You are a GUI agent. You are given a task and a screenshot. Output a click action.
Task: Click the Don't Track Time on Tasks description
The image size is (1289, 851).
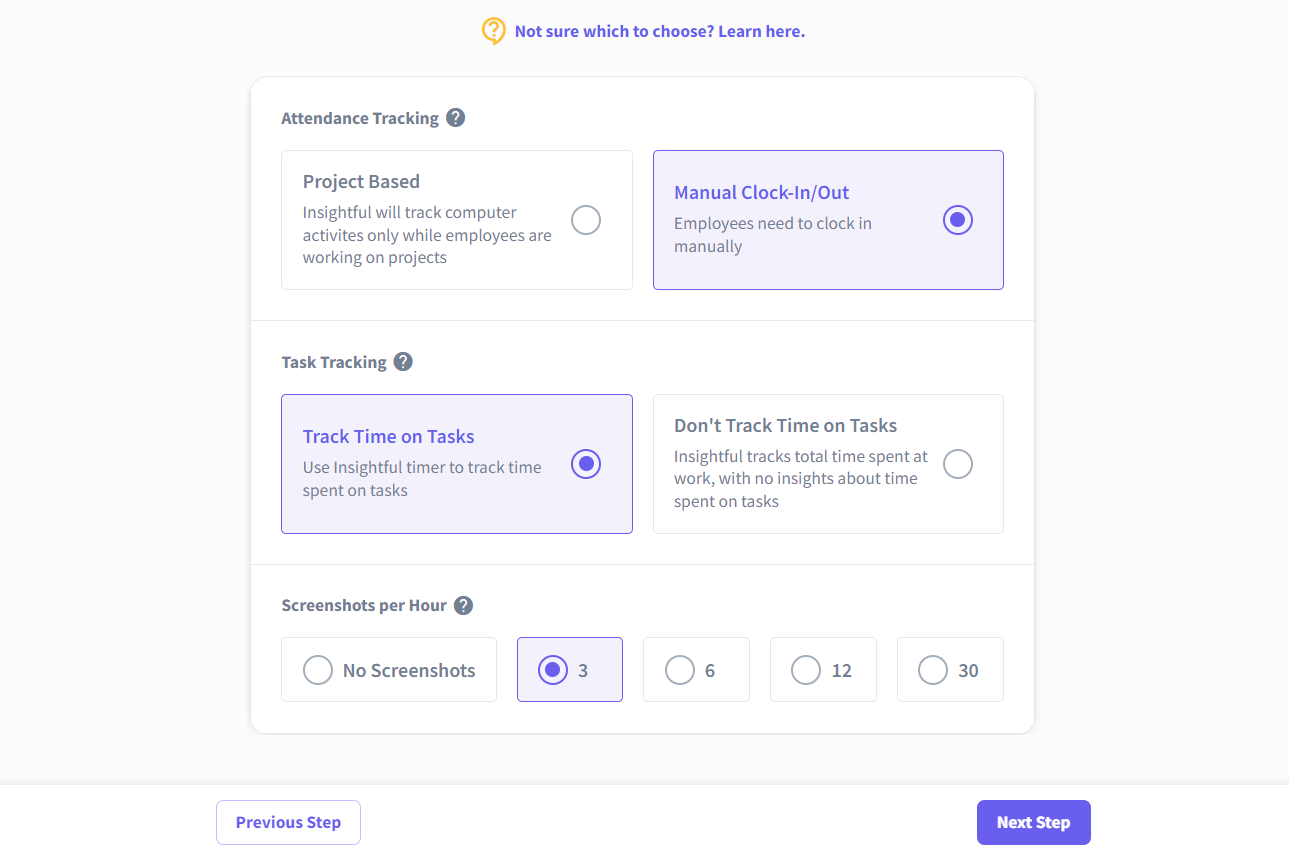pos(800,479)
